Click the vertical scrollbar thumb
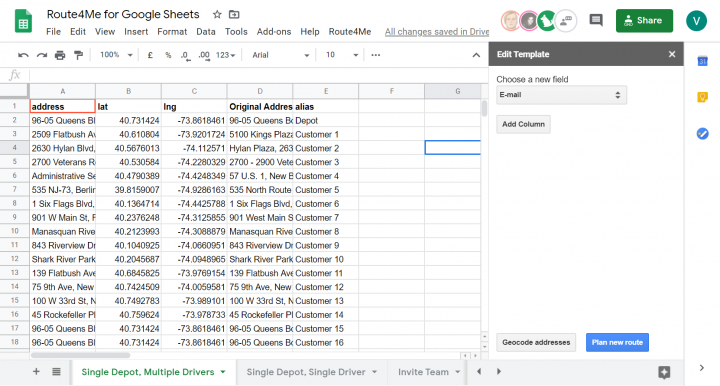 (x=484, y=108)
